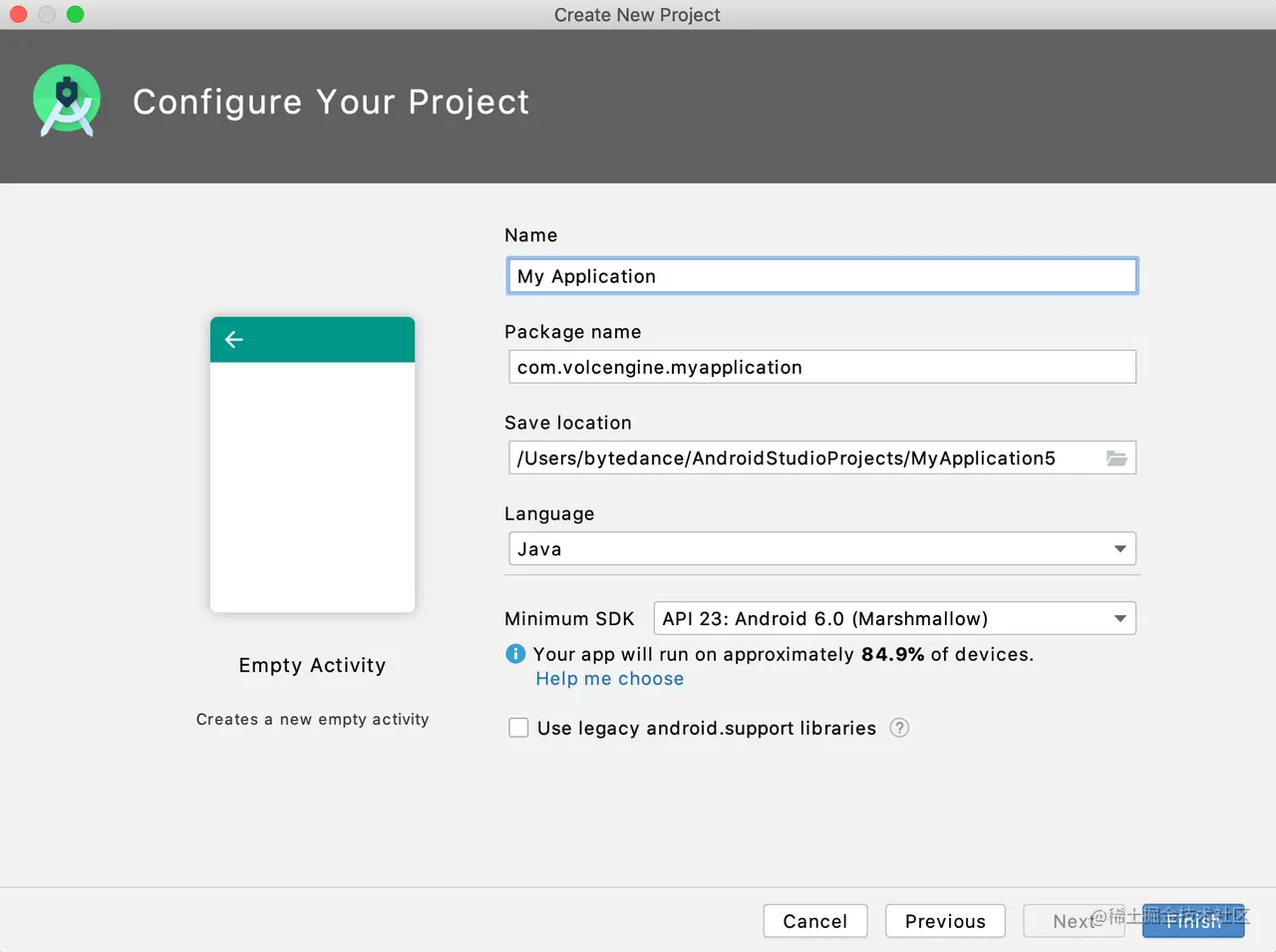Click the Finish button
The height and width of the screenshot is (952, 1276).
[x=1193, y=921]
